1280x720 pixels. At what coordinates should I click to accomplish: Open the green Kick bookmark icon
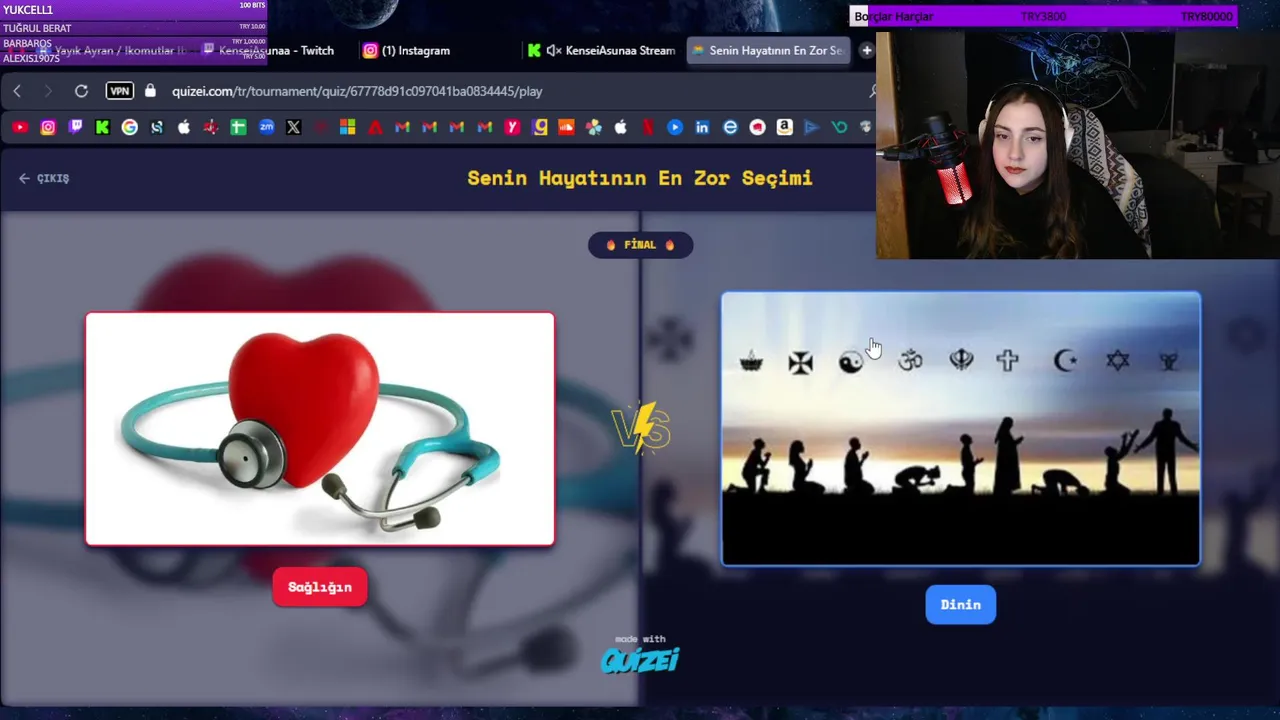(x=102, y=127)
